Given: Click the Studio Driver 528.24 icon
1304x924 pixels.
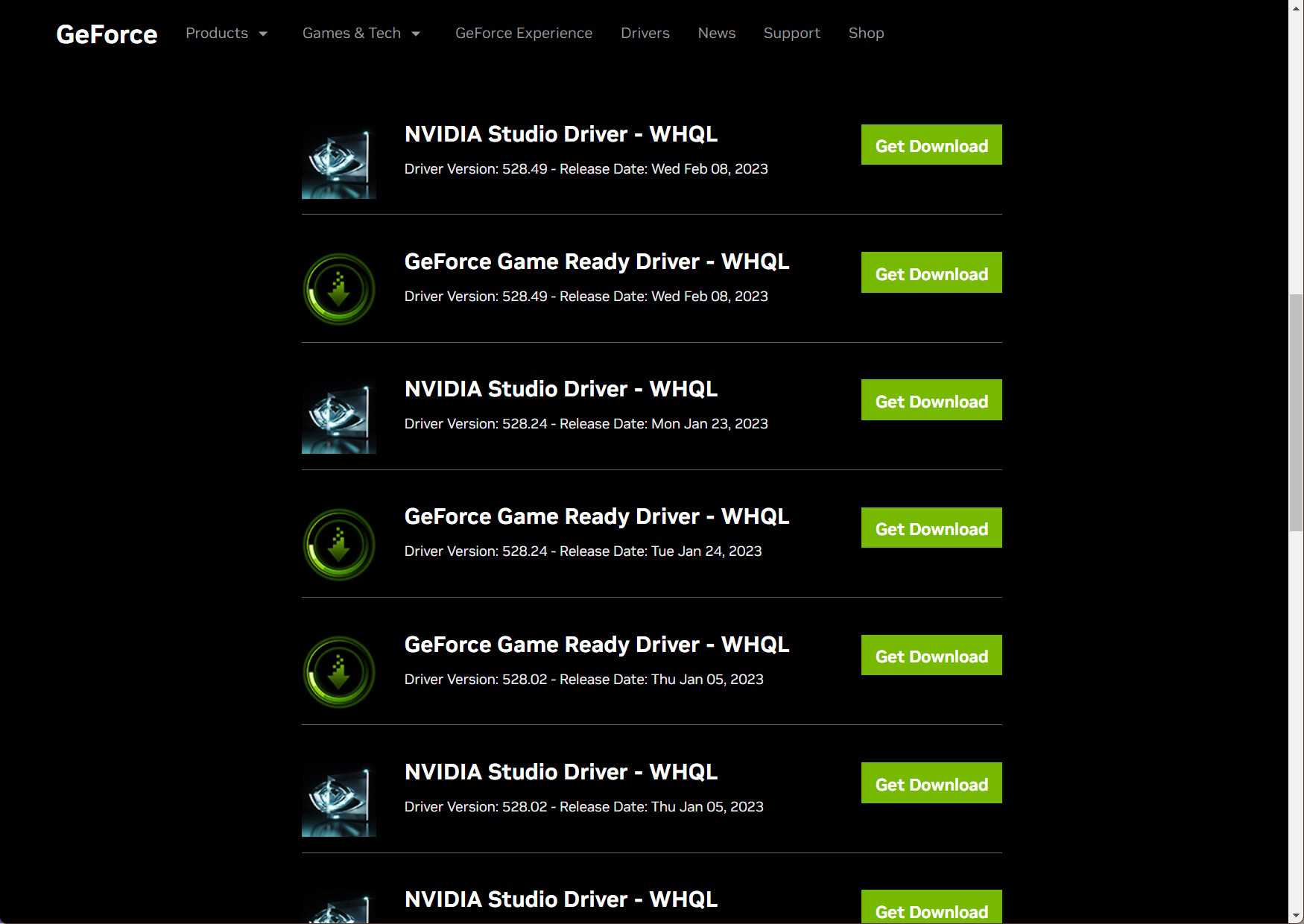Looking at the screenshot, I should click(338, 417).
